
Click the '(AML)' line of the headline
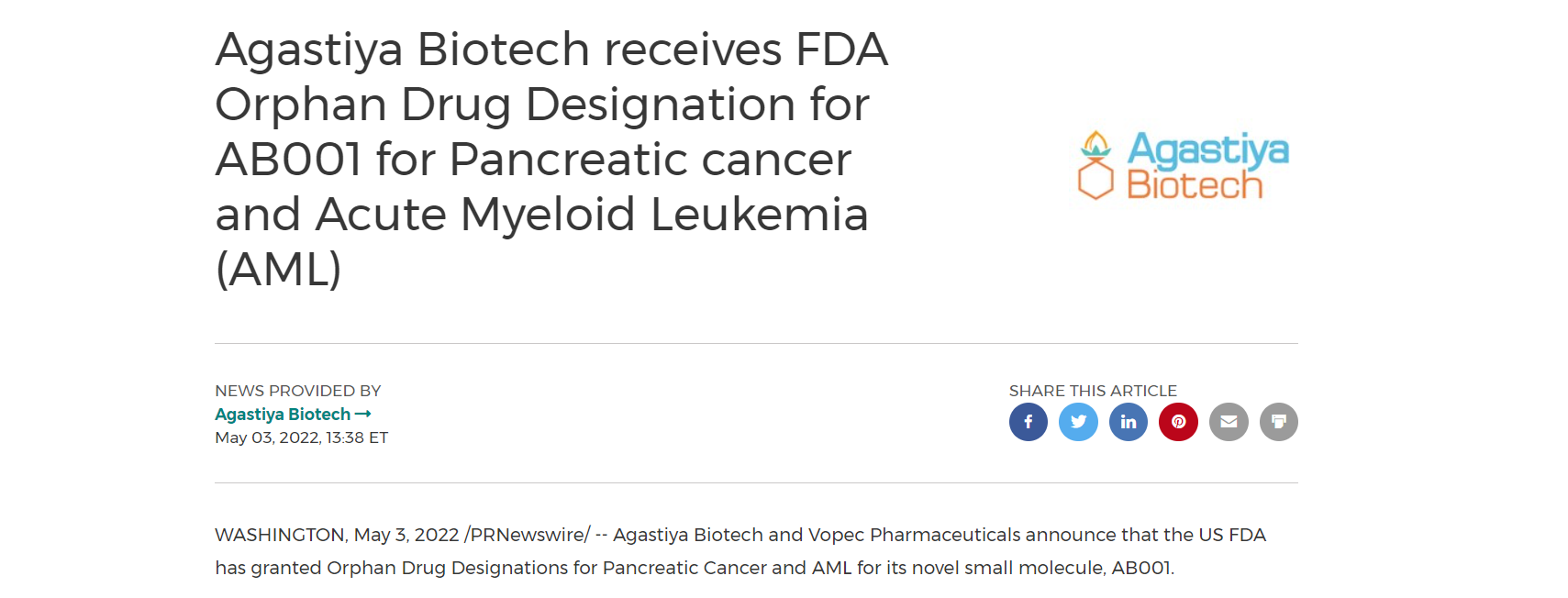[x=278, y=270]
